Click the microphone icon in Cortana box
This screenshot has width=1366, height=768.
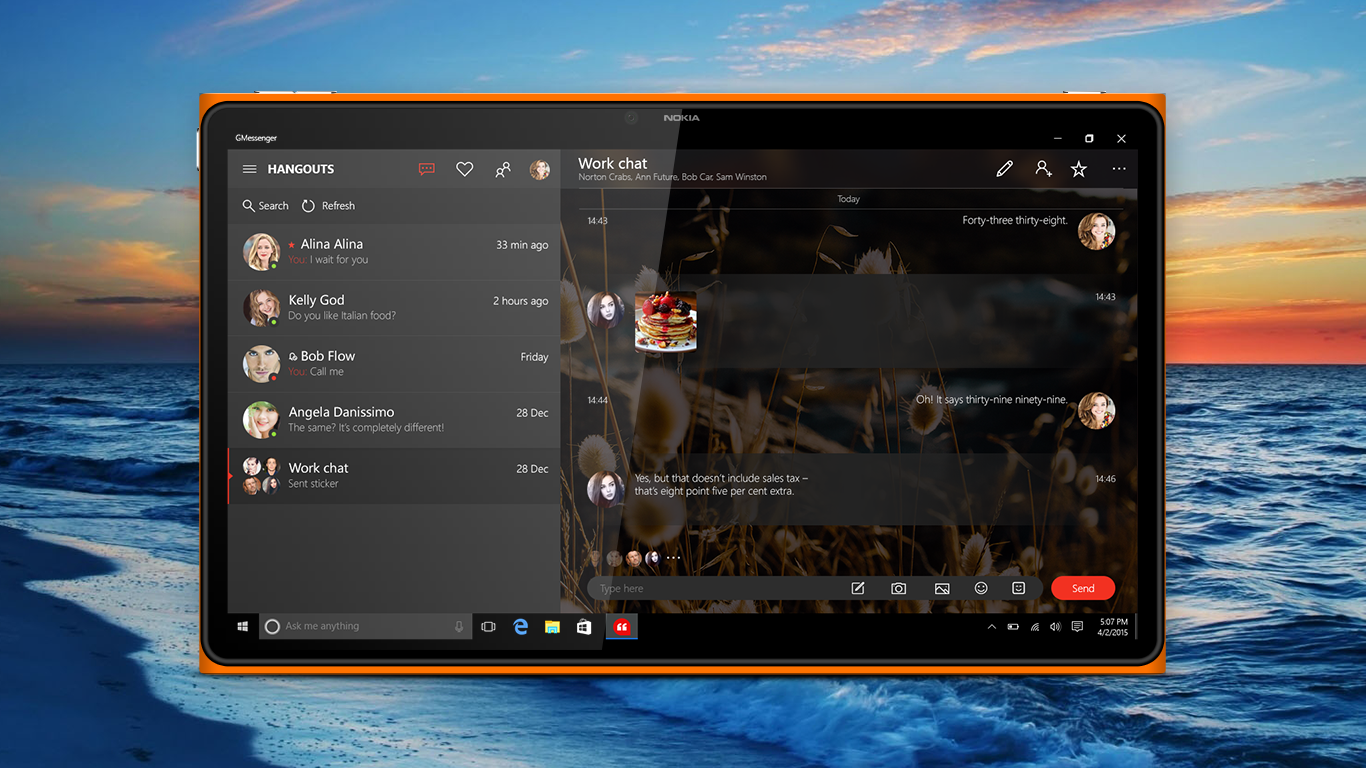tap(459, 626)
